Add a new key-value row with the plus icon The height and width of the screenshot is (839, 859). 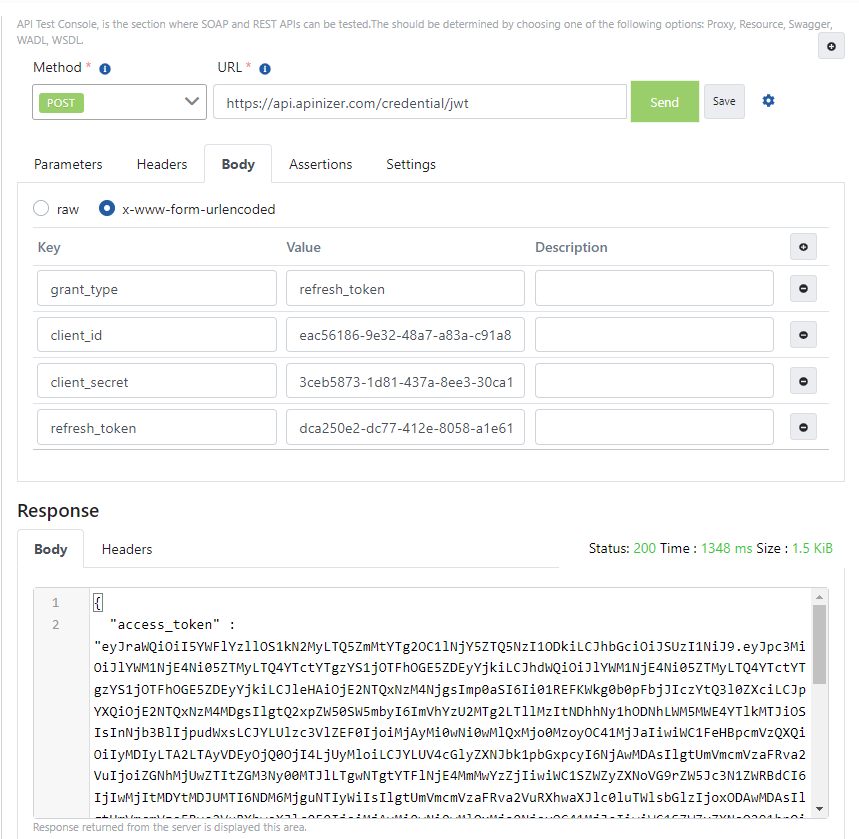point(803,247)
